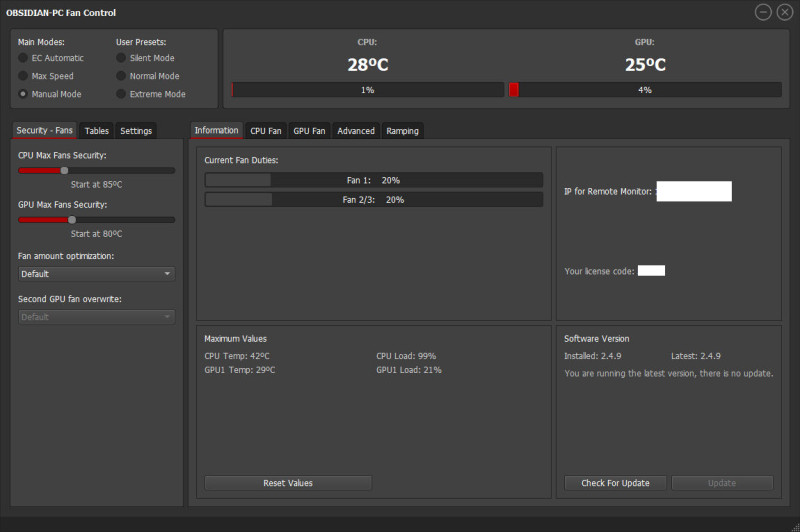Adjust CPU Max Fans Security slider handle

(x=64, y=170)
